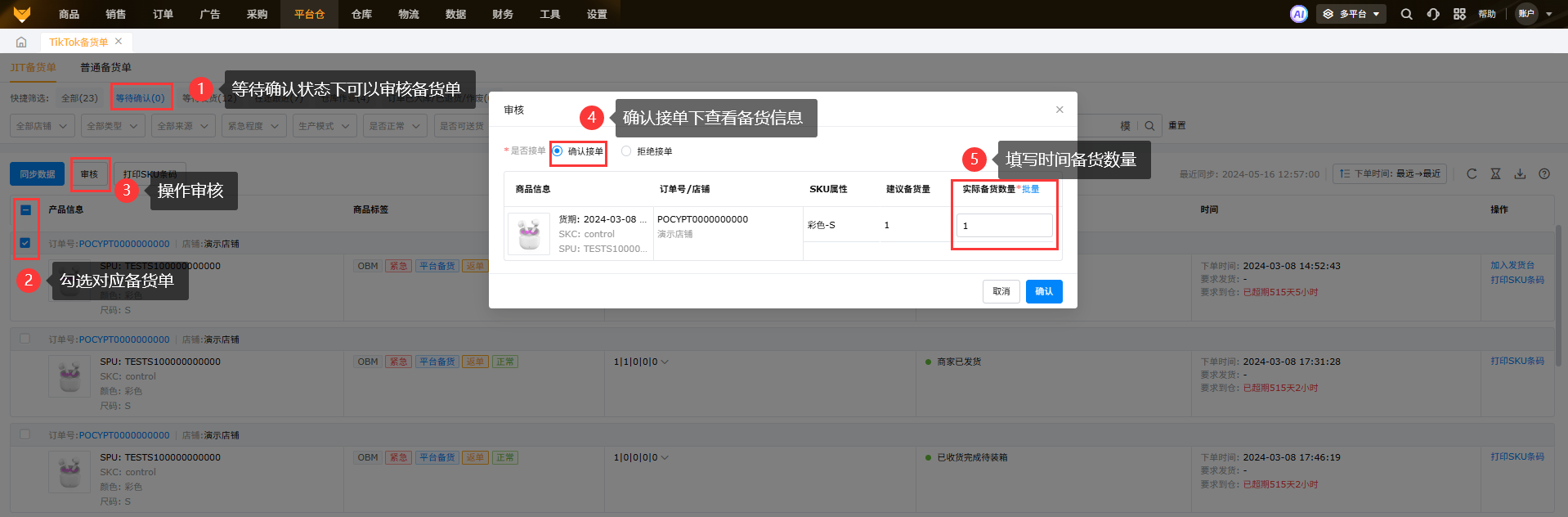Open the 是否正常 dropdown

[x=395, y=126]
